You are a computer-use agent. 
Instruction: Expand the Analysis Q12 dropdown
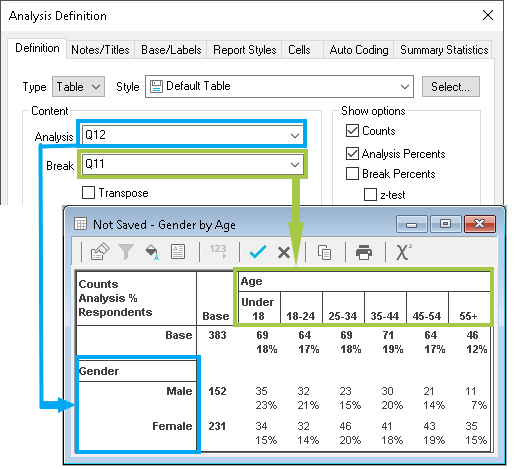click(x=193, y=135)
